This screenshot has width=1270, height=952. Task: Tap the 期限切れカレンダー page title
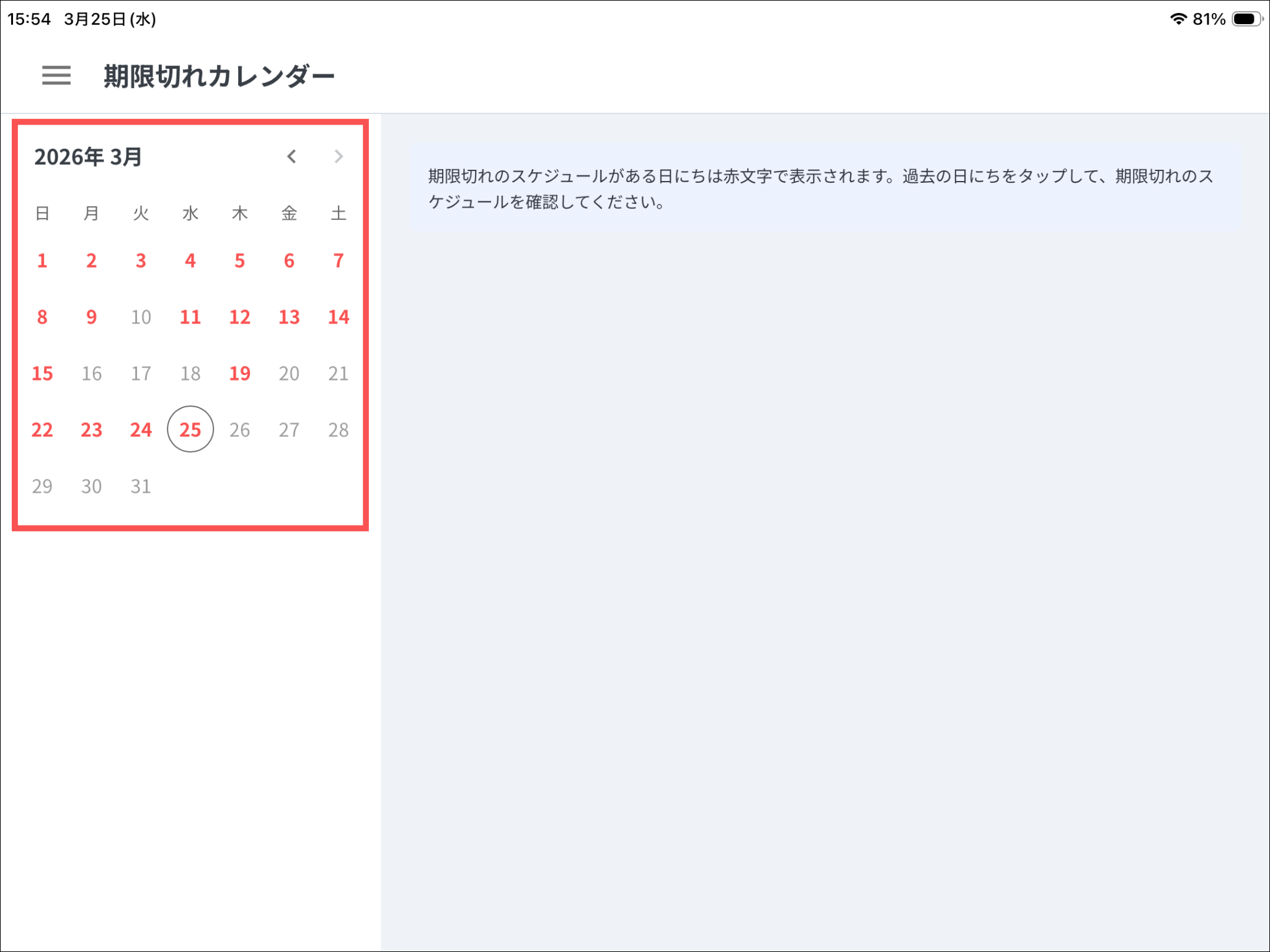[x=219, y=76]
